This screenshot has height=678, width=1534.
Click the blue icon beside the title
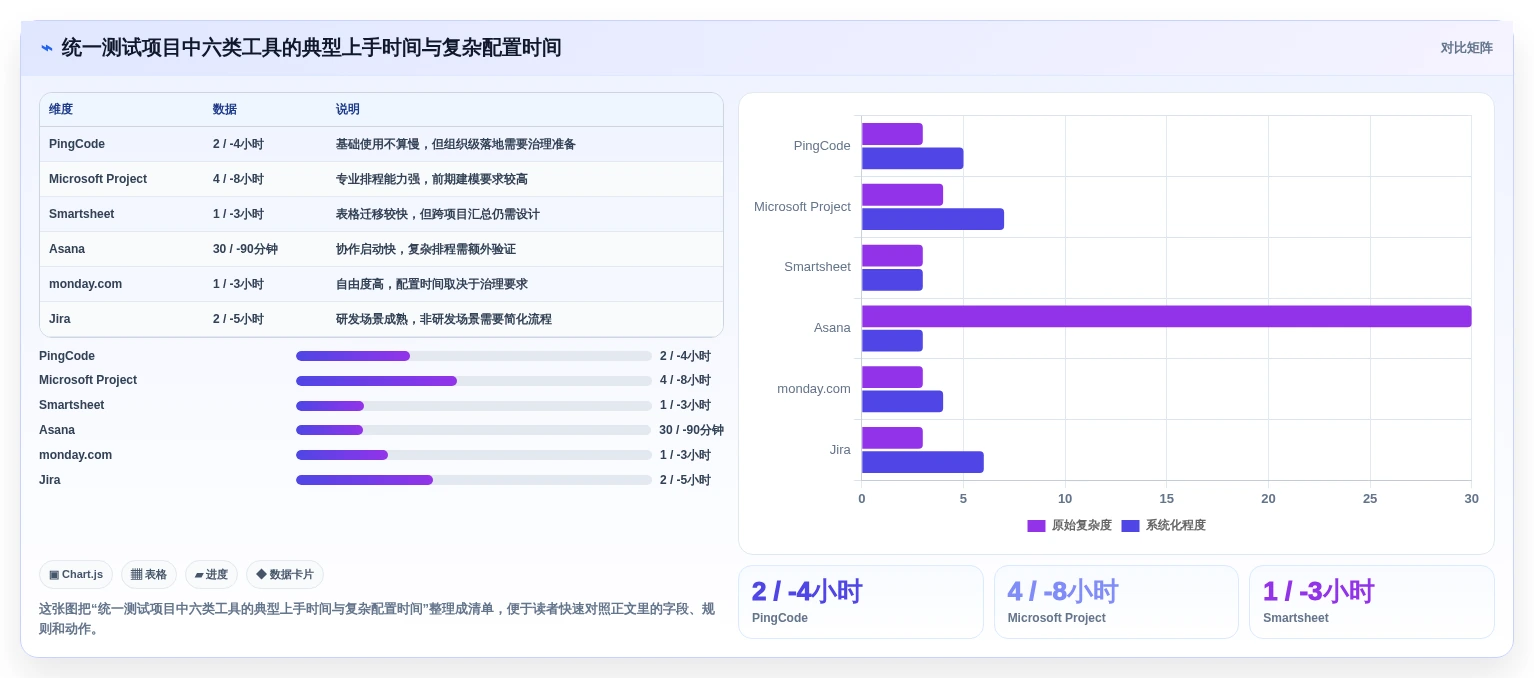(47, 48)
